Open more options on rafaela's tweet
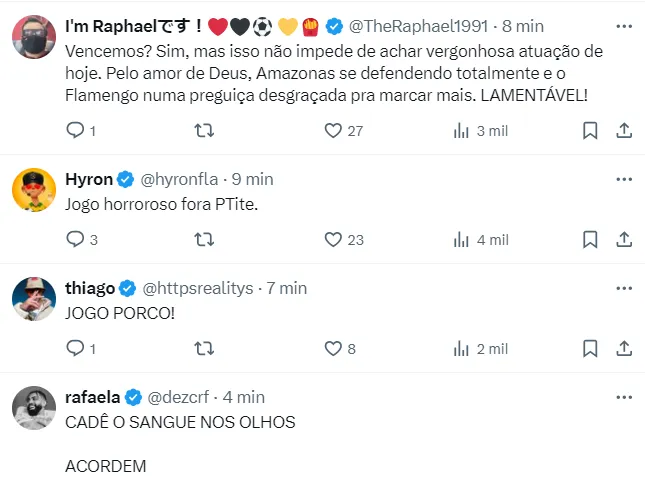645x486 pixels. (624, 397)
